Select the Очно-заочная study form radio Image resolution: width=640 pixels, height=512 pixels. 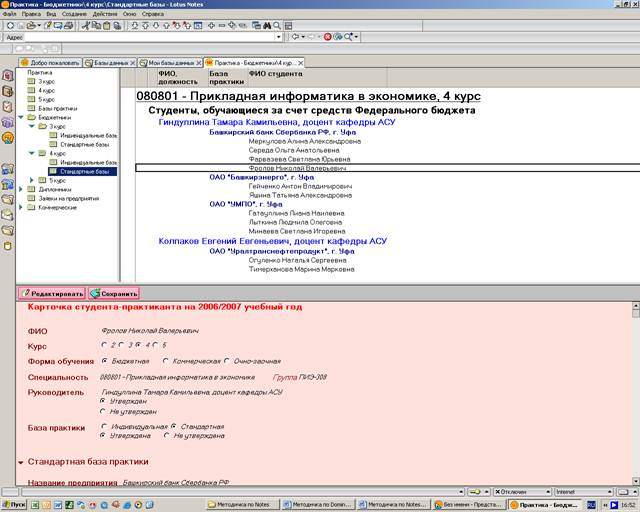[227, 361]
